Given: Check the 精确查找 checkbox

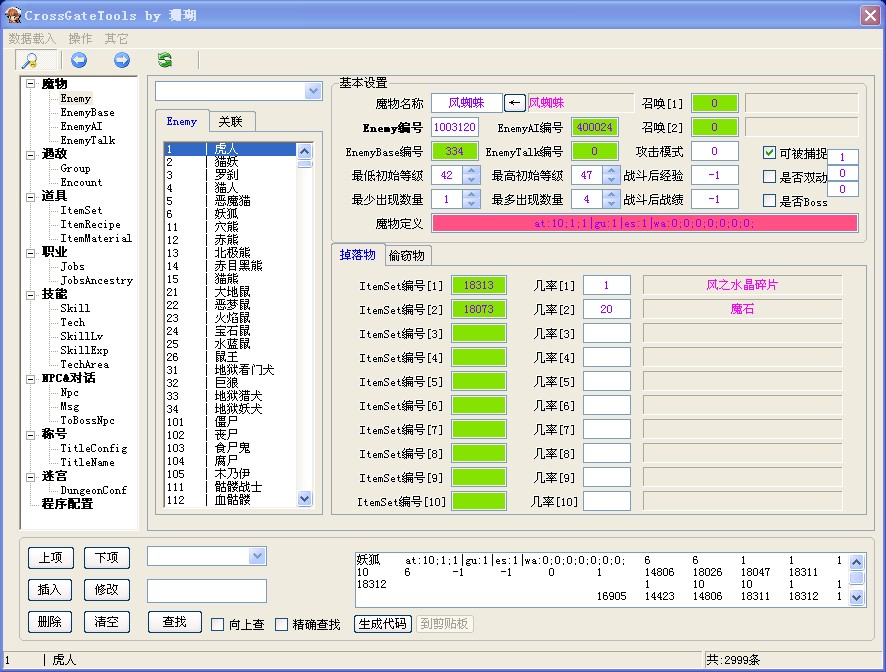Looking at the screenshot, I should click(281, 625).
